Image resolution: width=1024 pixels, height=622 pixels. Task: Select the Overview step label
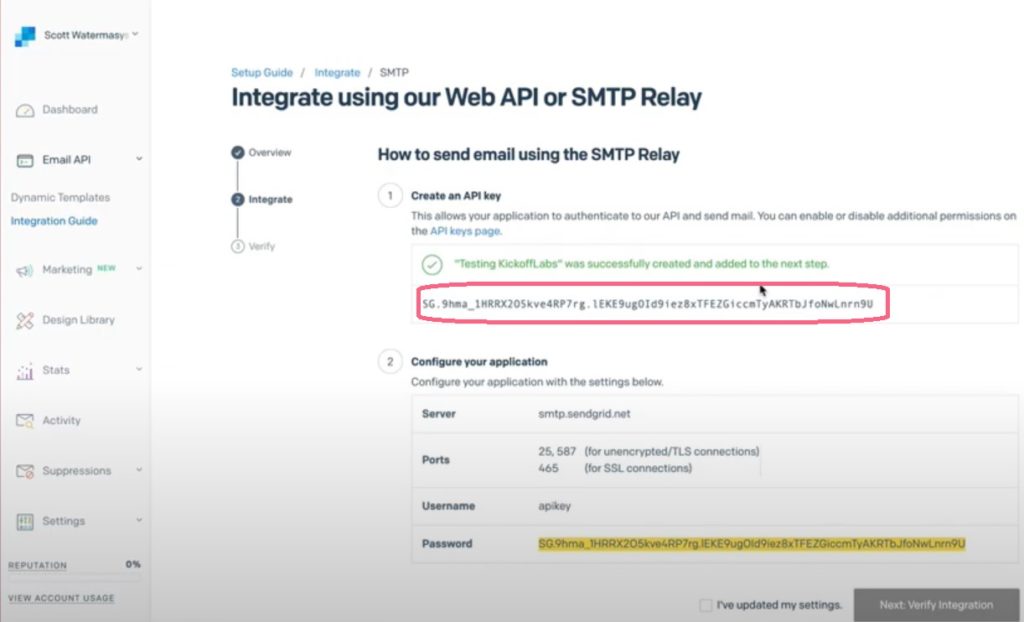[x=270, y=152]
